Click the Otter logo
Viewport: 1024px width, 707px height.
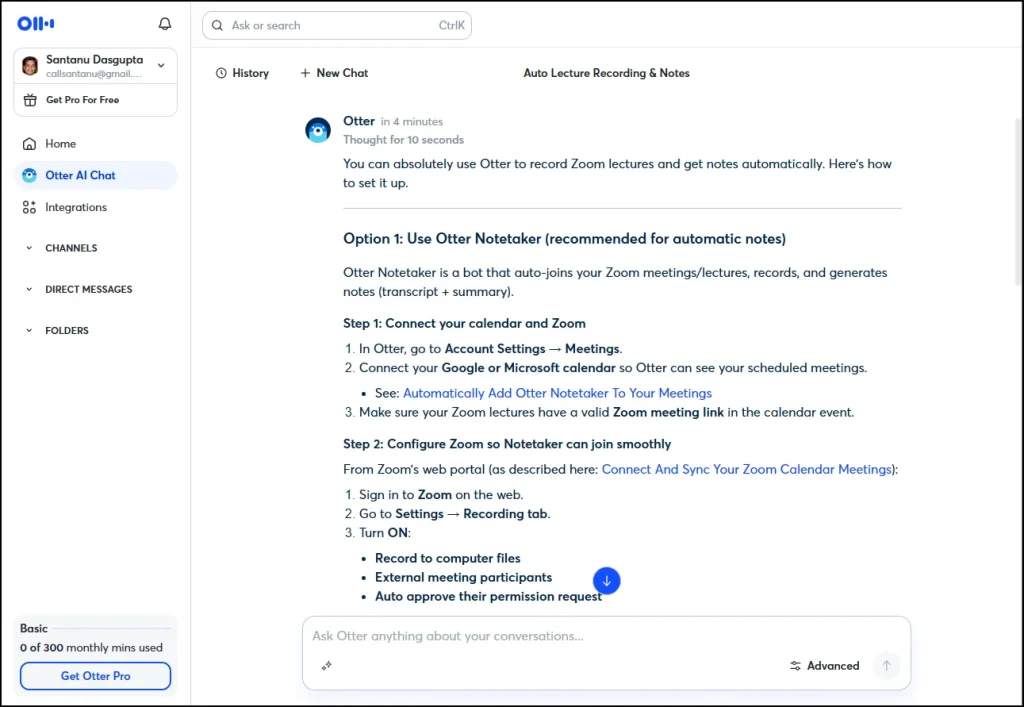[36, 24]
